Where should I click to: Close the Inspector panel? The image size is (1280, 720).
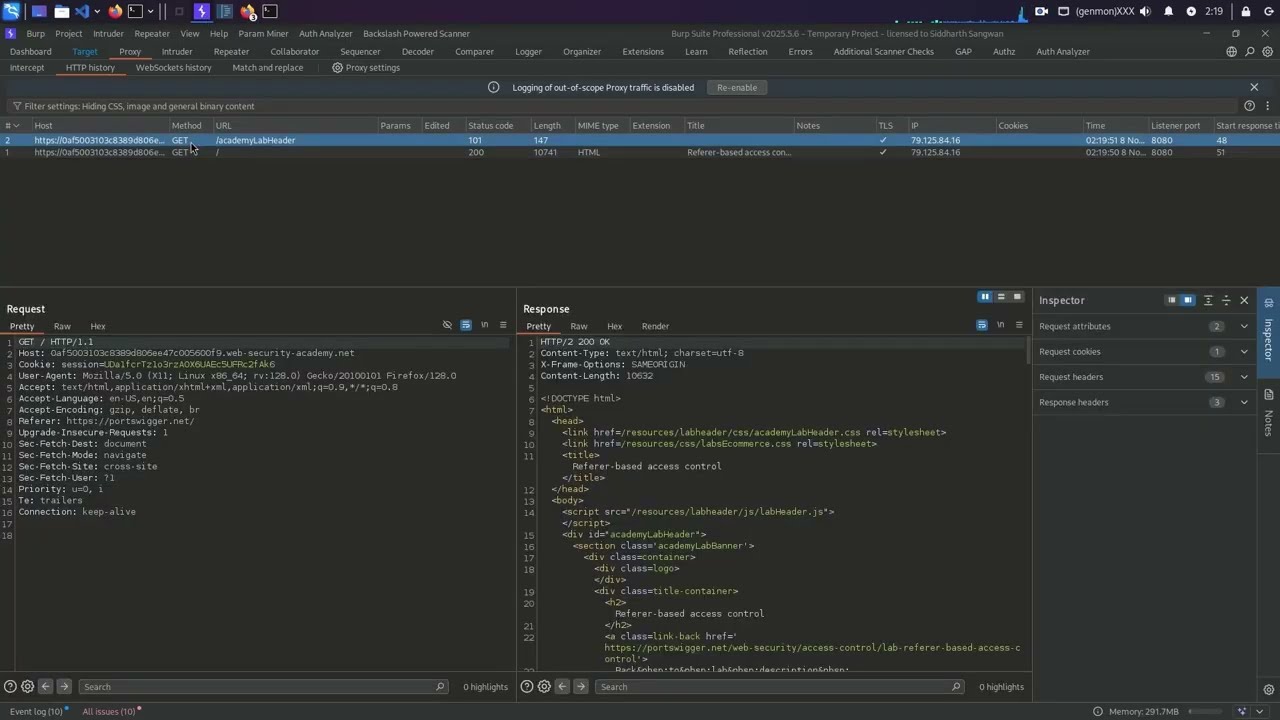click(x=1244, y=300)
